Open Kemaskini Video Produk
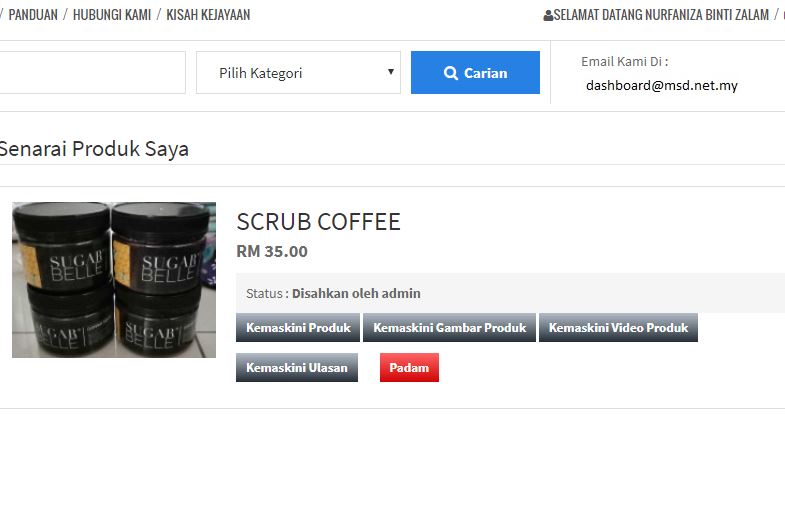The height and width of the screenshot is (509, 785). pyautogui.click(x=618, y=328)
